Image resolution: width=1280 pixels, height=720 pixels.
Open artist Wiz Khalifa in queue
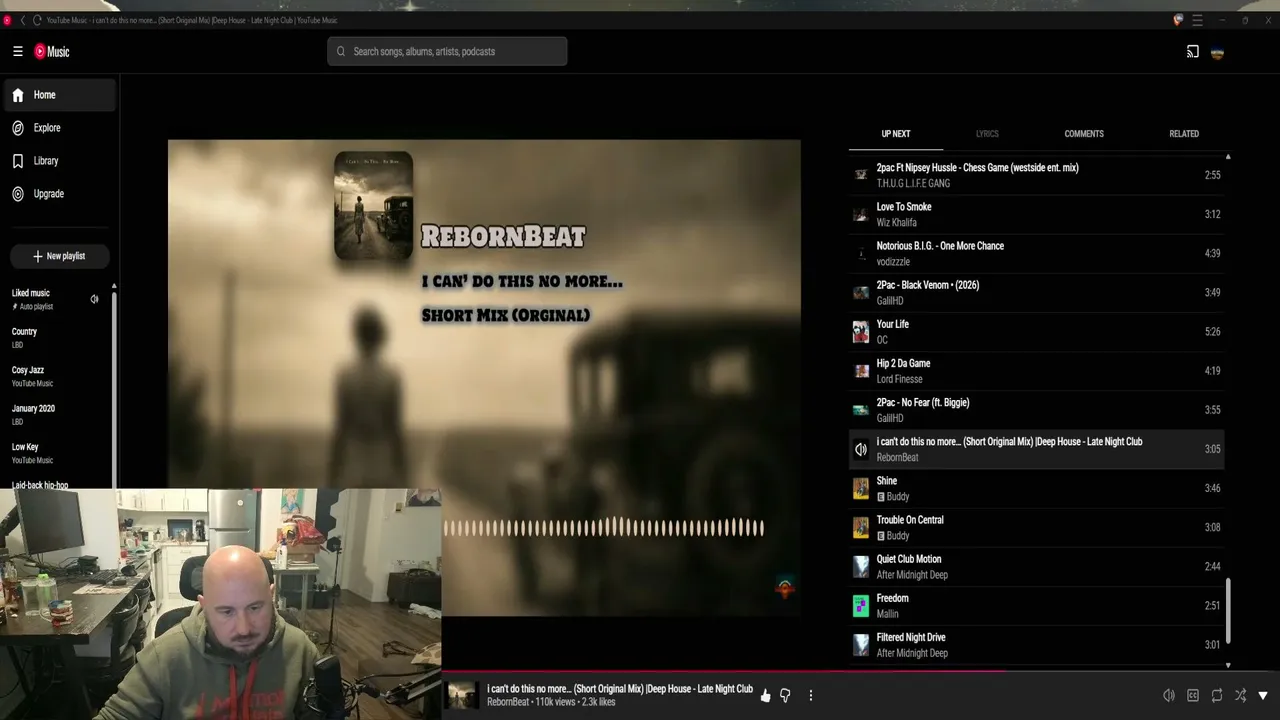coord(896,222)
